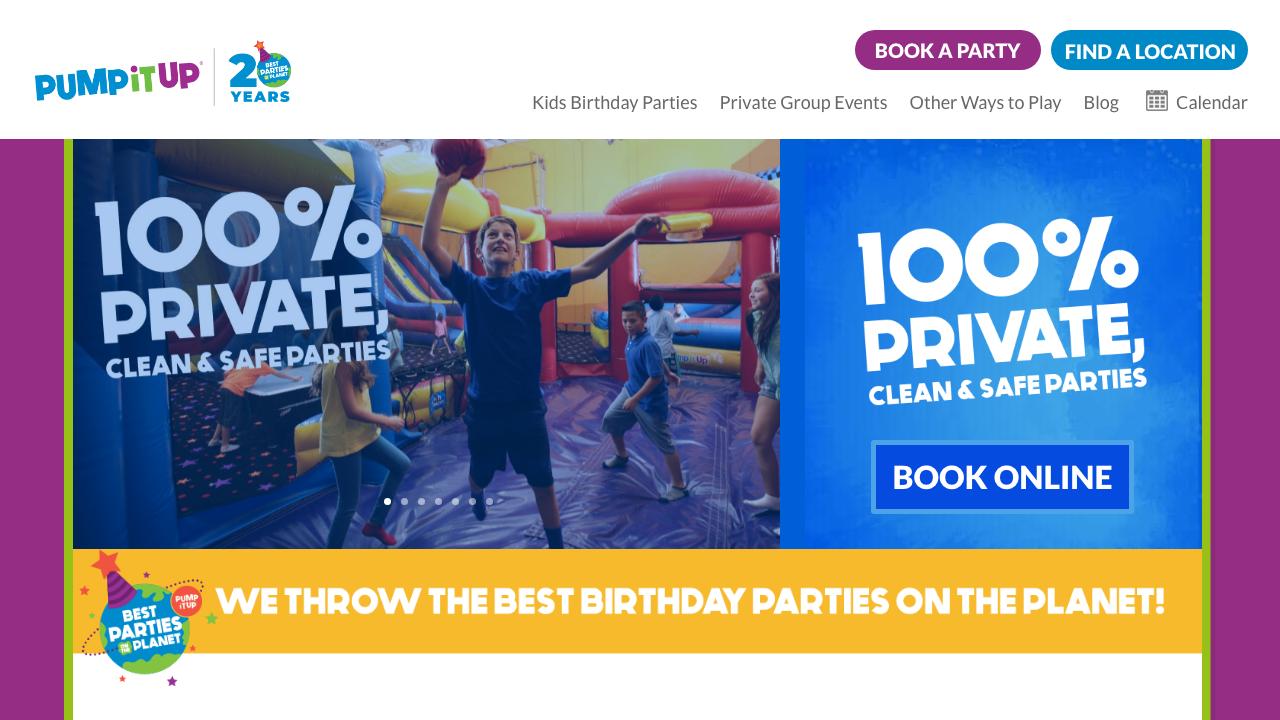Open the Book a Party button
The width and height of the screenshot is (1280, 720).
(947, 50)
